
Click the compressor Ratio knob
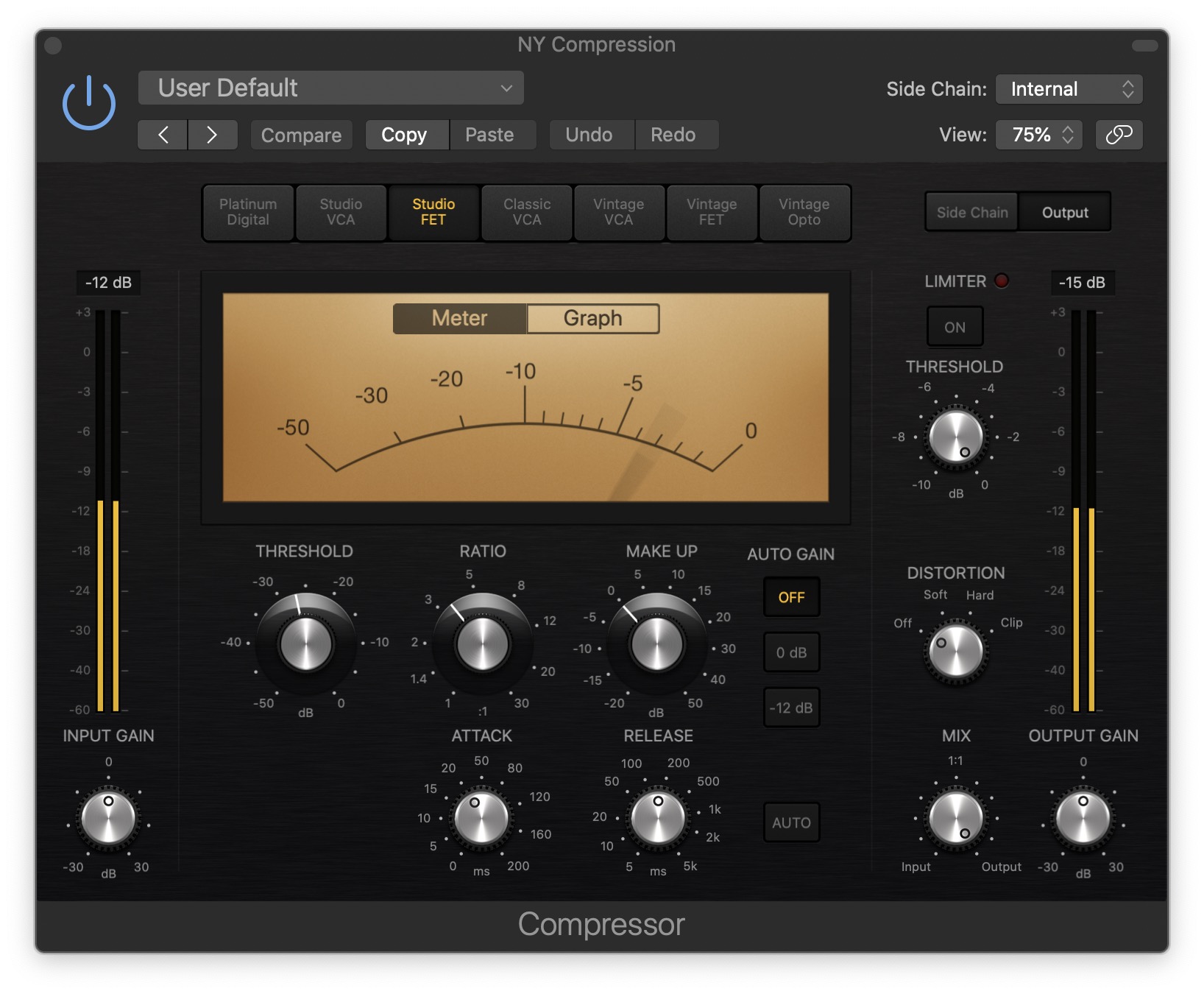click(x=482, y=644)
